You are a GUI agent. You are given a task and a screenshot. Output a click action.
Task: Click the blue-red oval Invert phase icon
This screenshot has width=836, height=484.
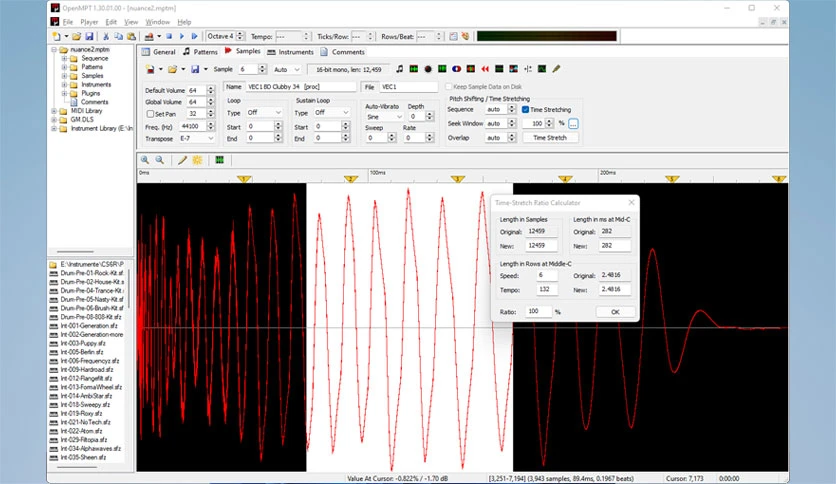(456, 69)
